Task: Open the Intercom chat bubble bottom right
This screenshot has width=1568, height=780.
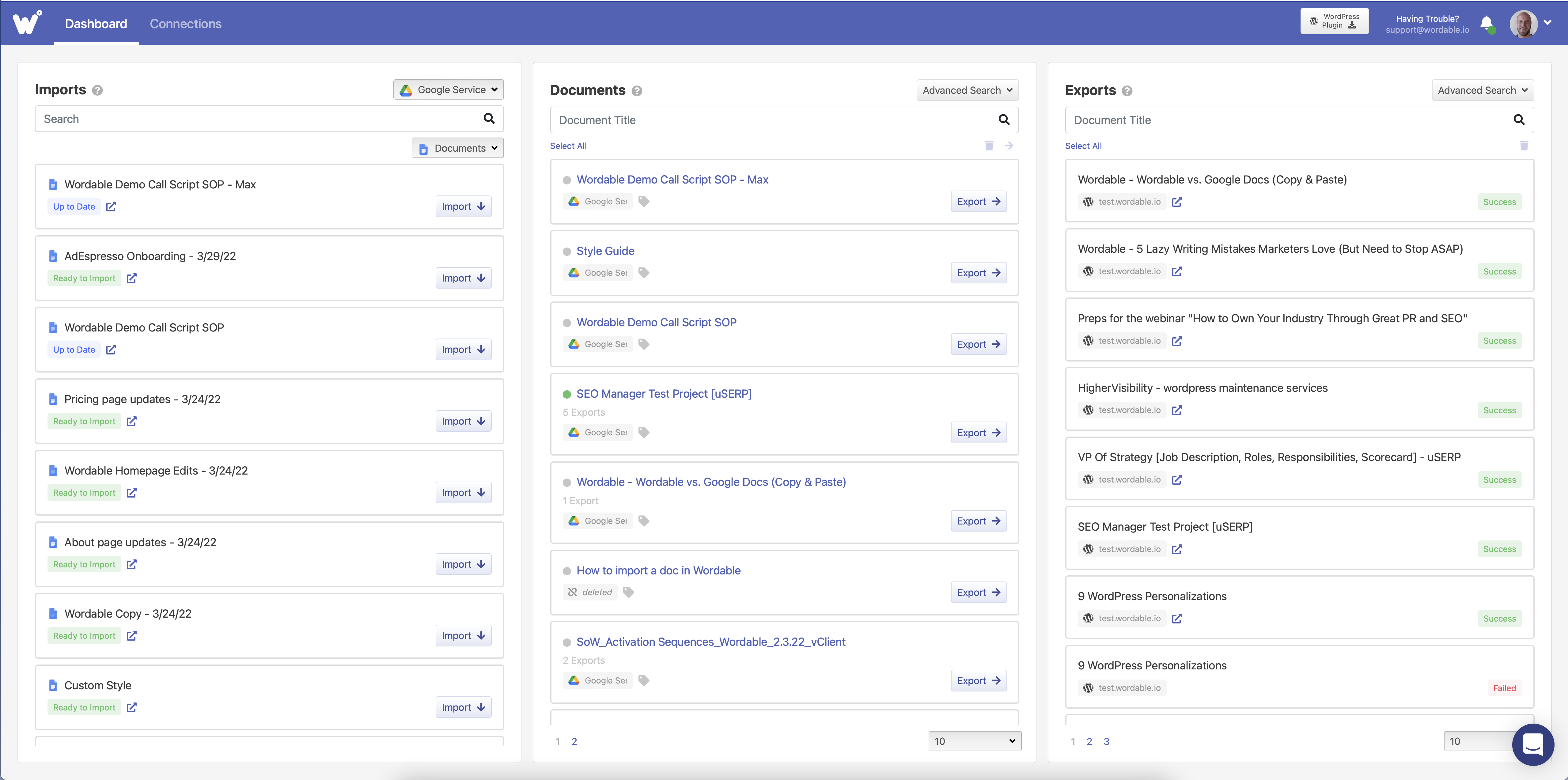Action: coord(1533,744)
